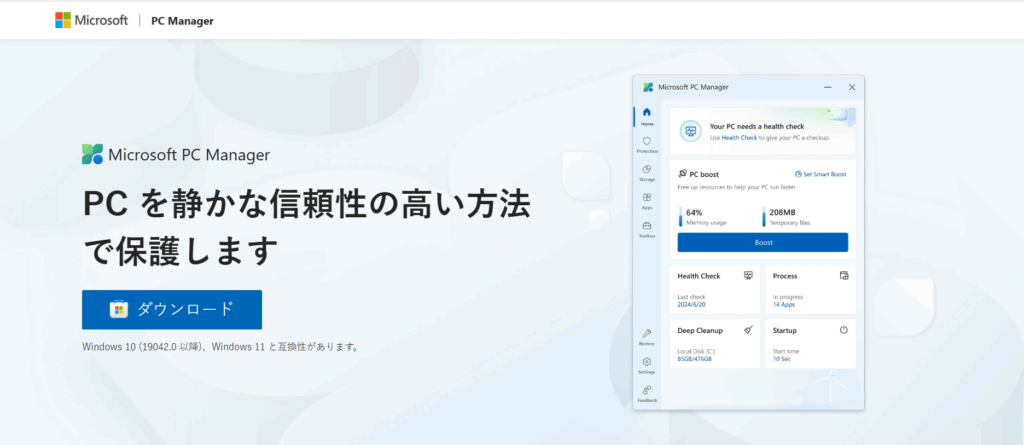Viewport: 1024px width, 445px height.
Task: Click the blue Boost button
Action: 763,242
